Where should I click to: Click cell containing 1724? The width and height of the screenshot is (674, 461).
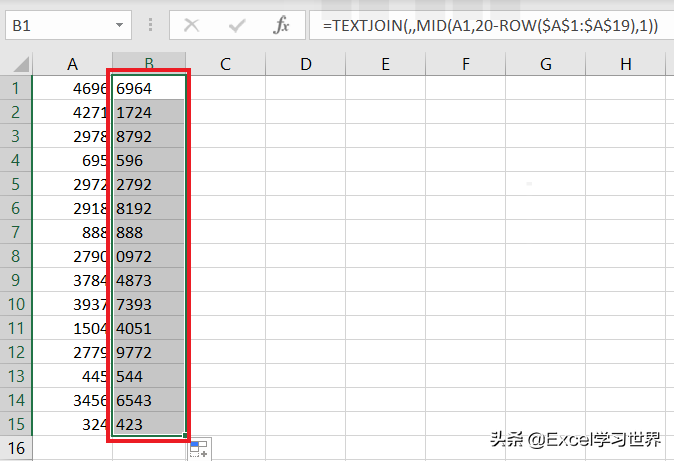tap(149, 112)
